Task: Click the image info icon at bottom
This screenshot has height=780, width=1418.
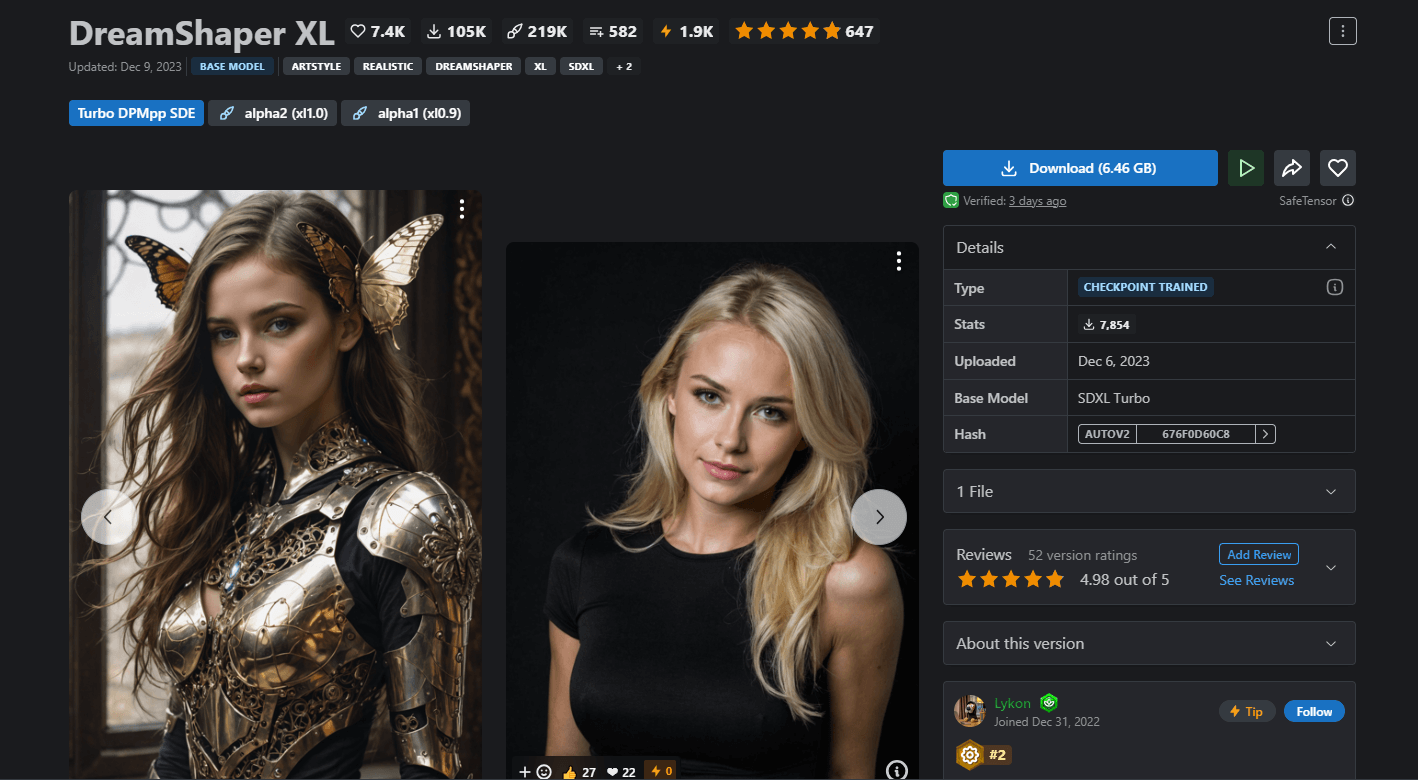Action: click(897, 770)
